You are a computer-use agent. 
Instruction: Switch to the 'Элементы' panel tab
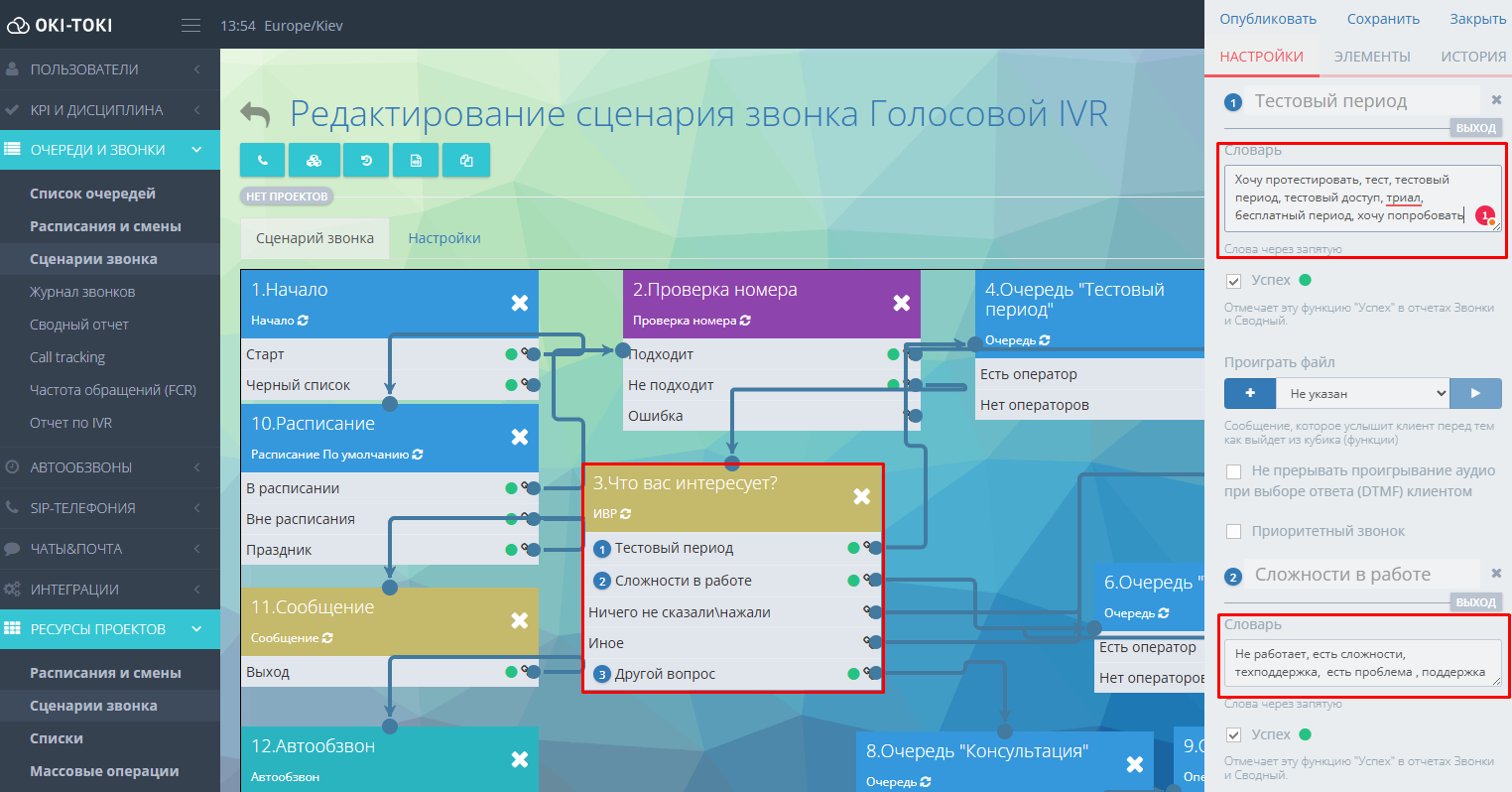click(1371, 57)
